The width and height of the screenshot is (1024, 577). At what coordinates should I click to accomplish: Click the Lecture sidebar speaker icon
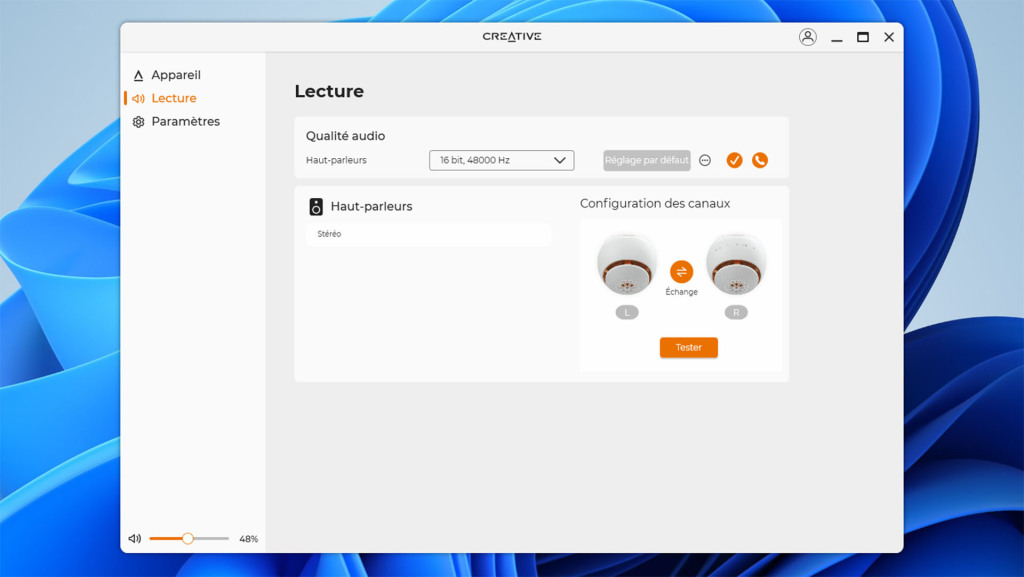click(x=138, y=99)
